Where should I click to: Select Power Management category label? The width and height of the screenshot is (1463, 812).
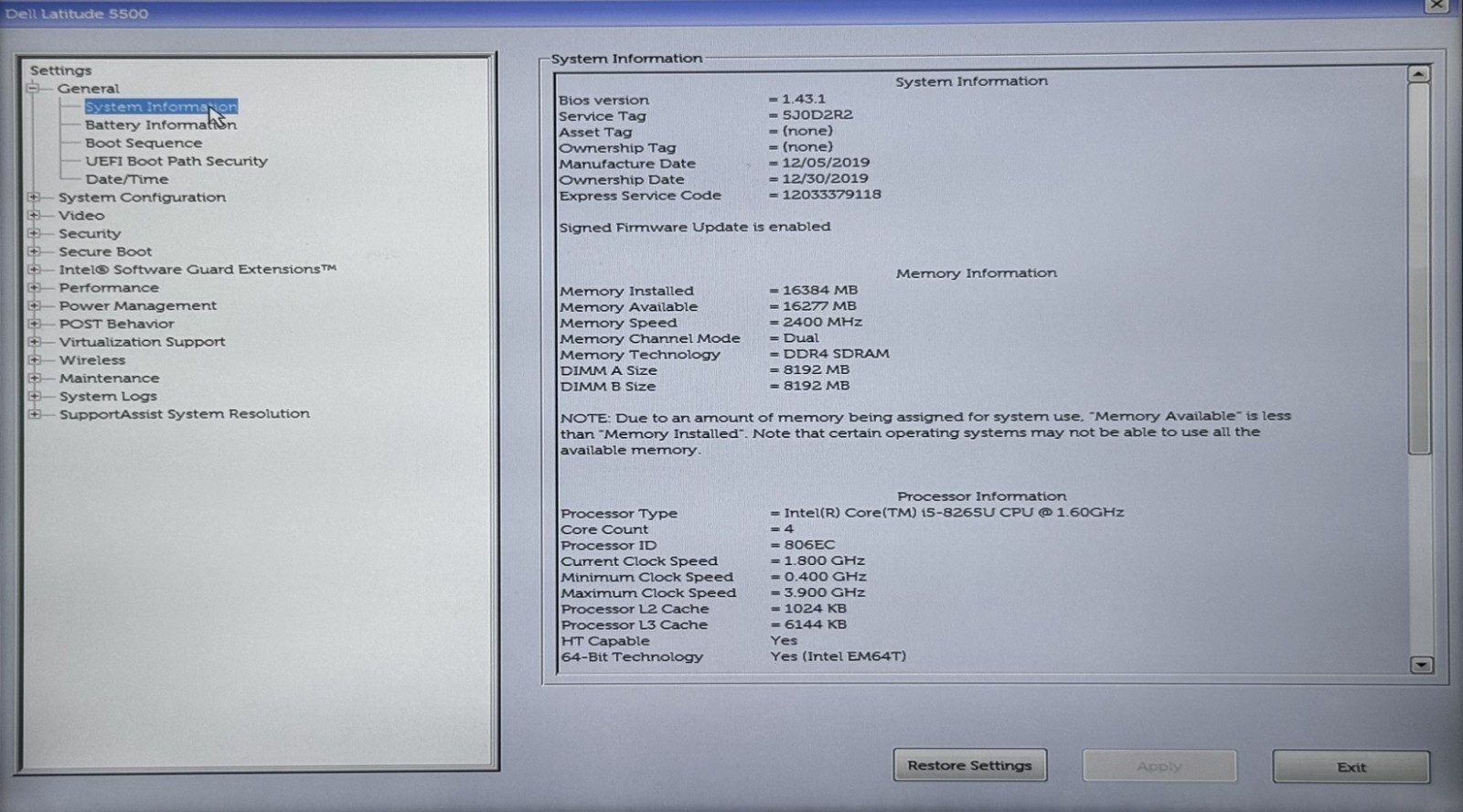[x=138, y=305]
